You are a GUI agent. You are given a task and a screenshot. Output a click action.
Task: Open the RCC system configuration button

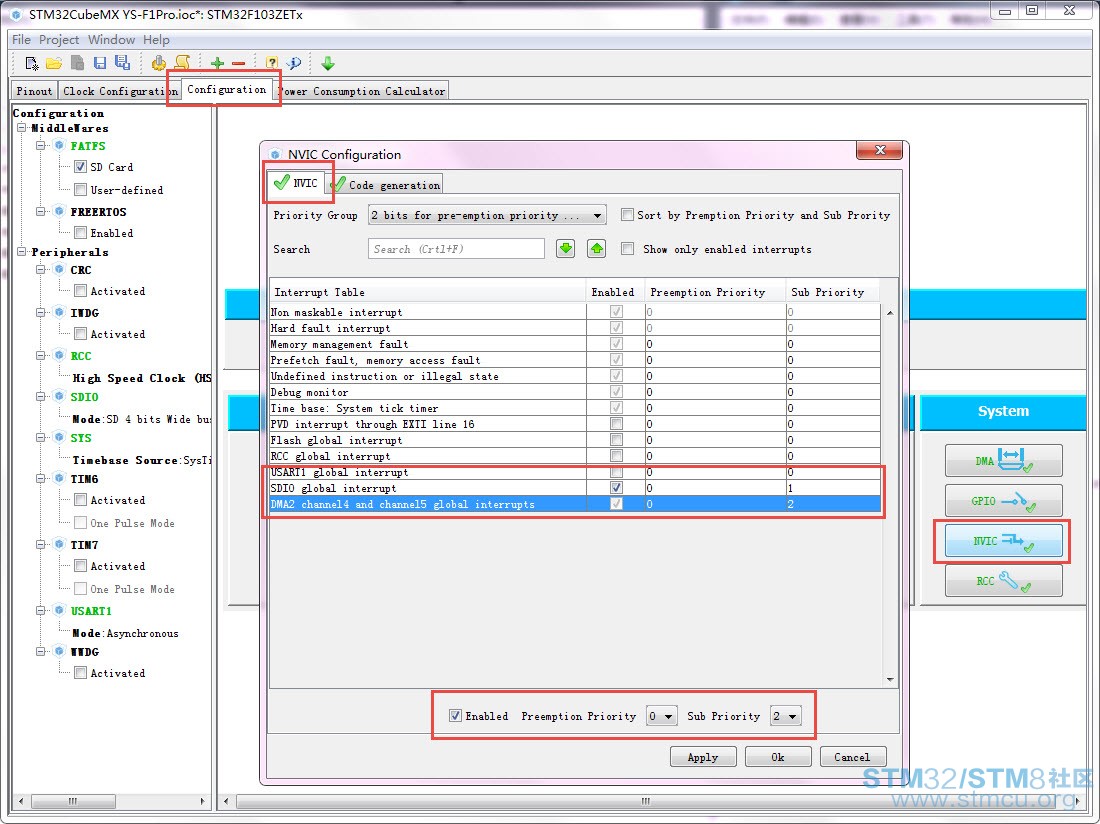tap(1003, 581)
